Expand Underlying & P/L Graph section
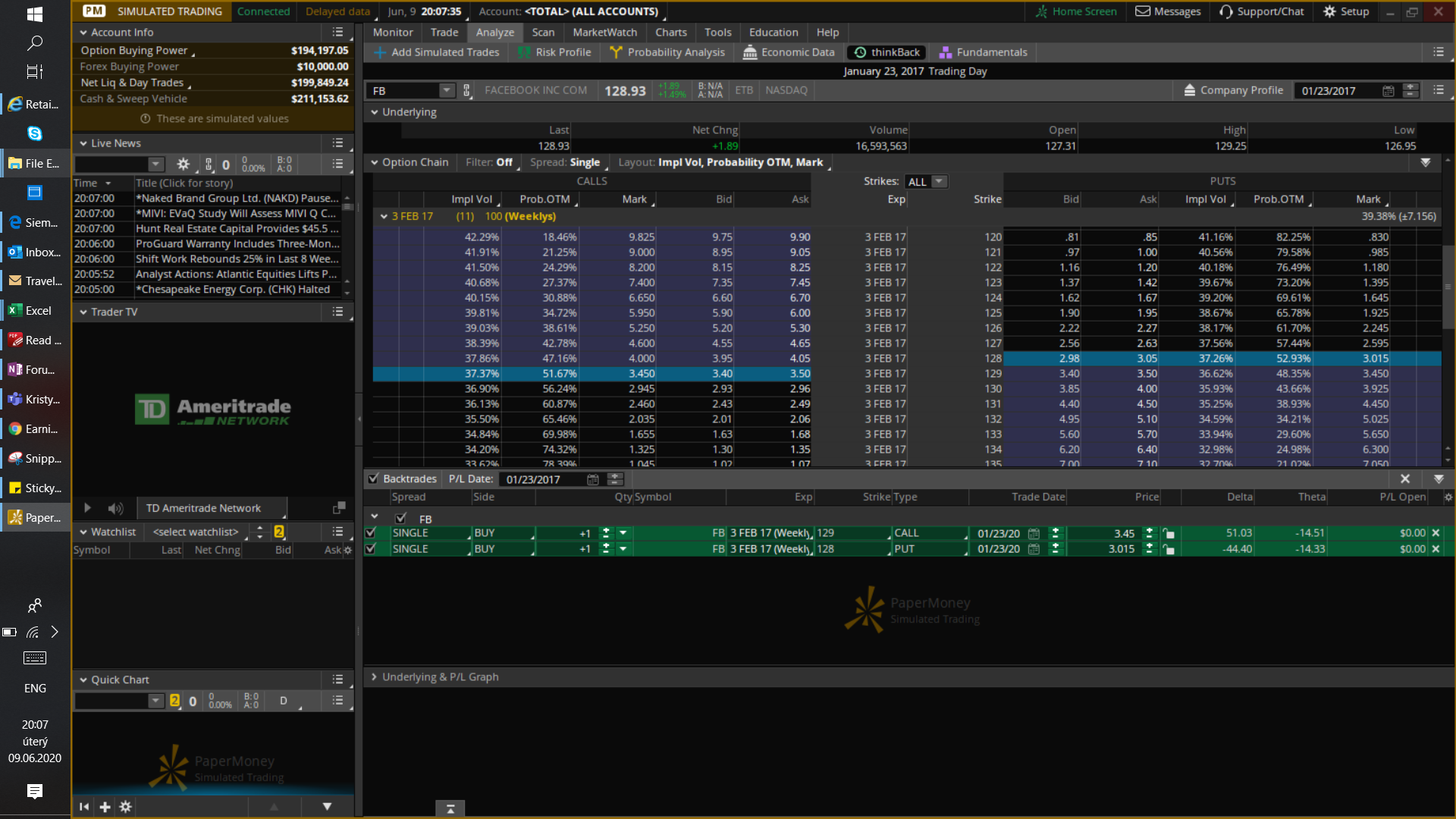Viewport: 1456px width, 819px height. pyautogui.click(x=374, y=677)
